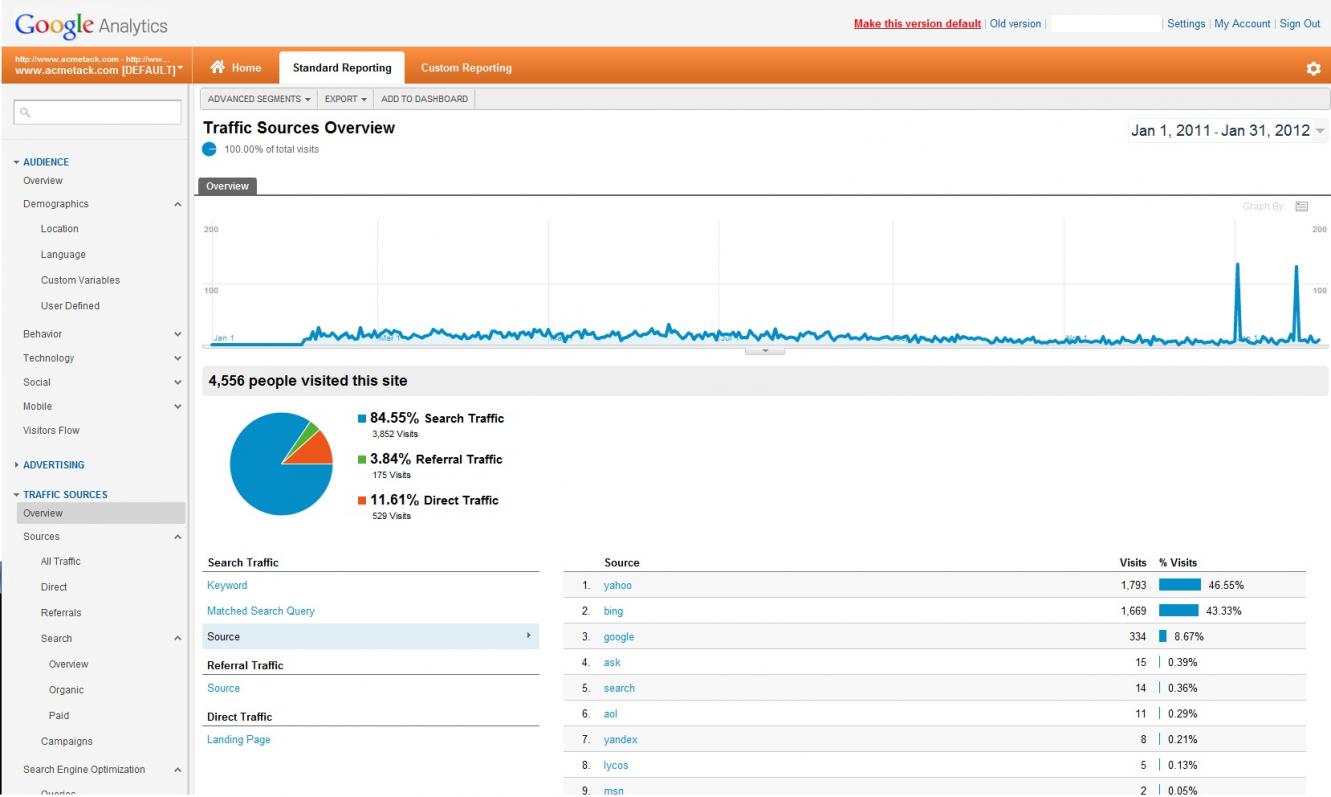Select Language under Demographics
This screenshot has width=1331, height=797.
pos(63,255)
